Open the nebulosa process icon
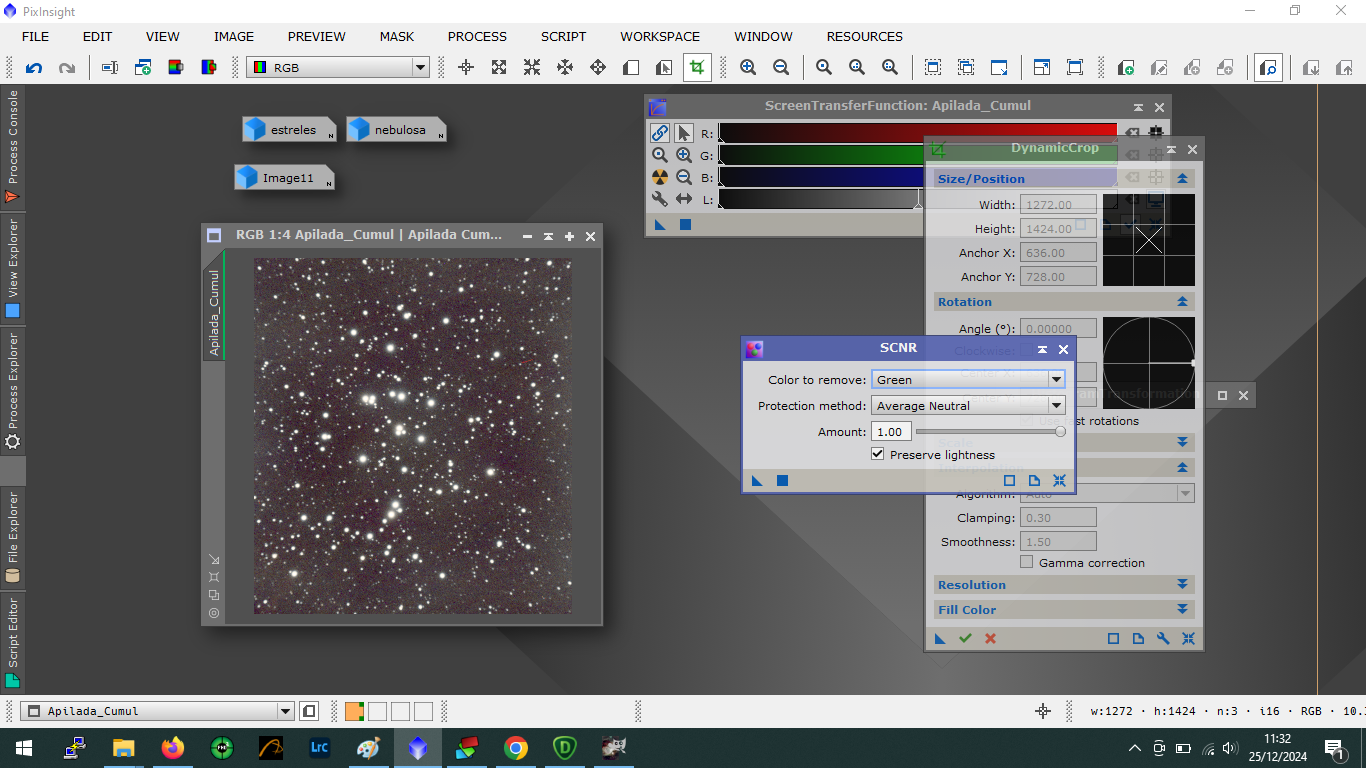This screenshot has width=1366, height=768. (397, 130)
